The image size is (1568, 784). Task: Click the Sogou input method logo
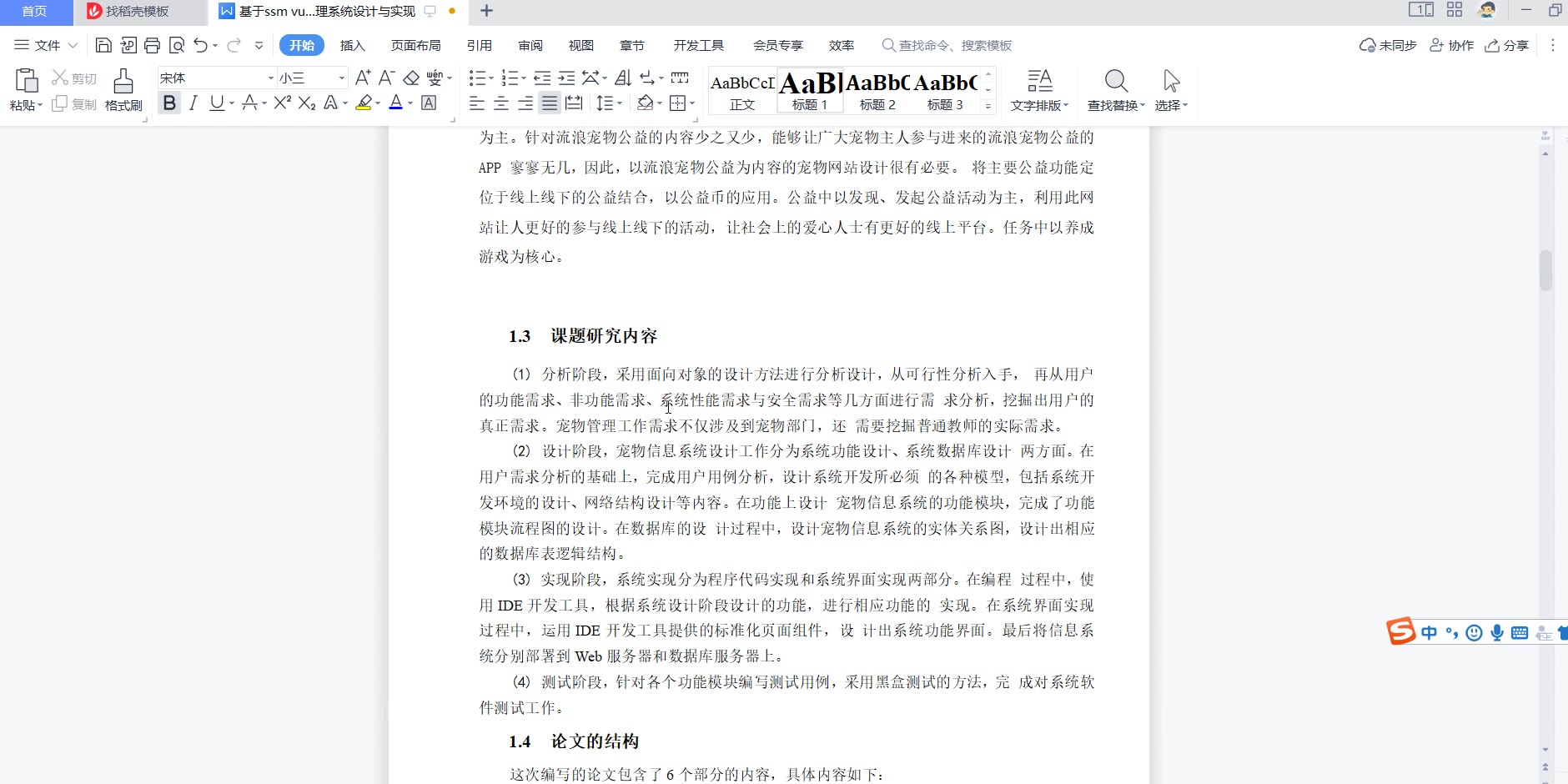point(1400,631)
